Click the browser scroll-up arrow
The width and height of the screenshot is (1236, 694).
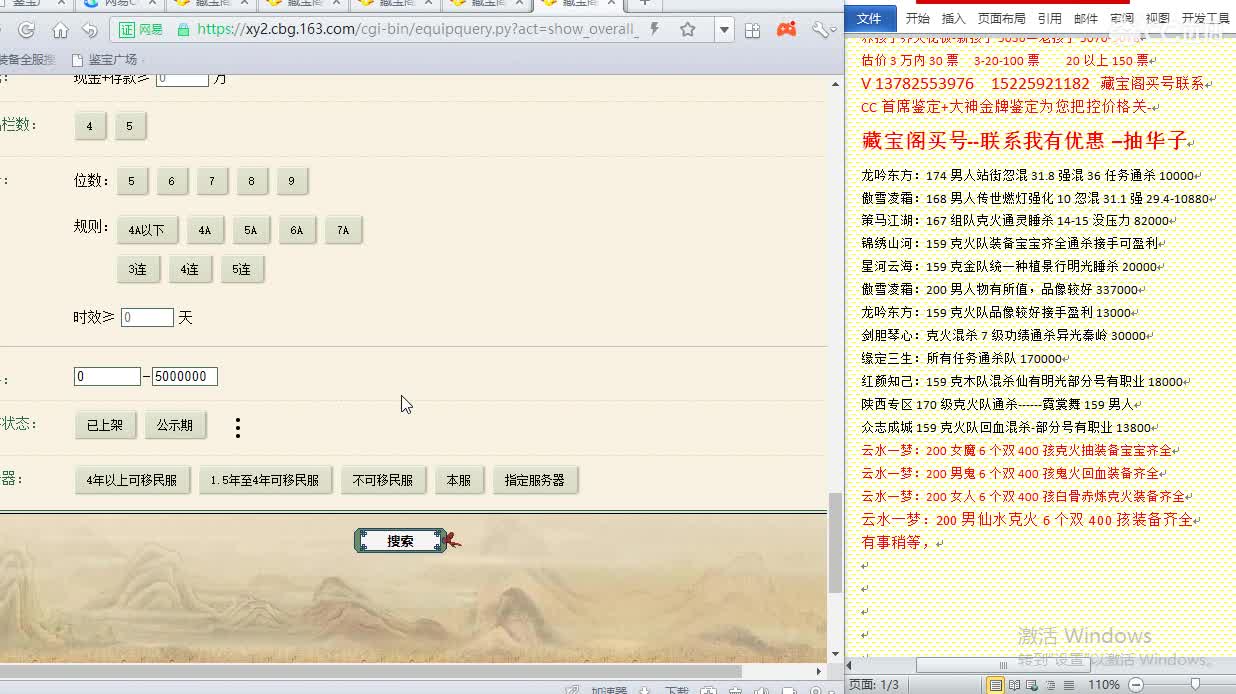(x=835, y=85)
